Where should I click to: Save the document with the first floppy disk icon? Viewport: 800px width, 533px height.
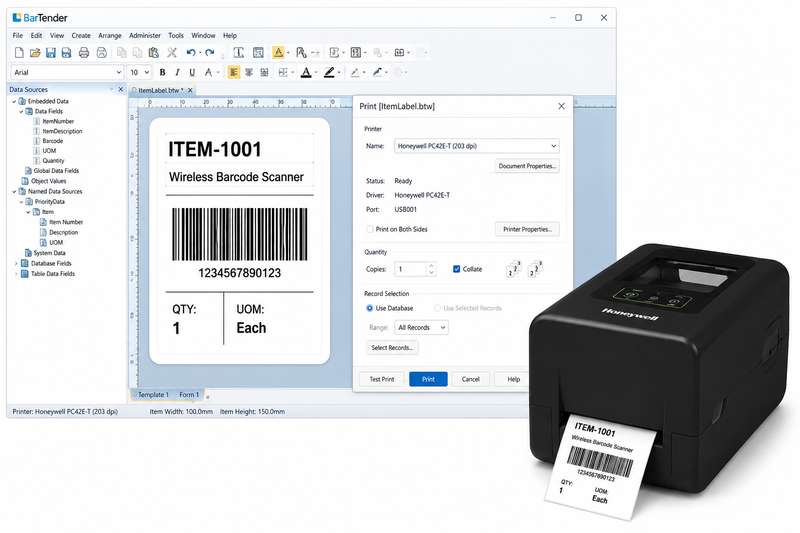pos(51,53)
